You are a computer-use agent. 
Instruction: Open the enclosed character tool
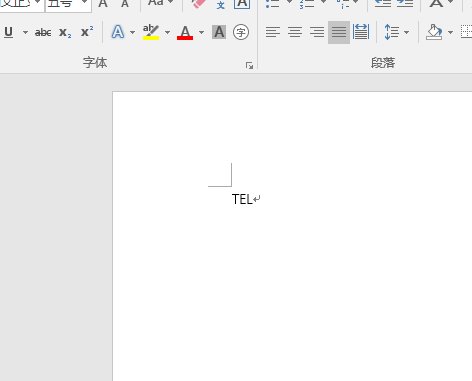point(241,32)
